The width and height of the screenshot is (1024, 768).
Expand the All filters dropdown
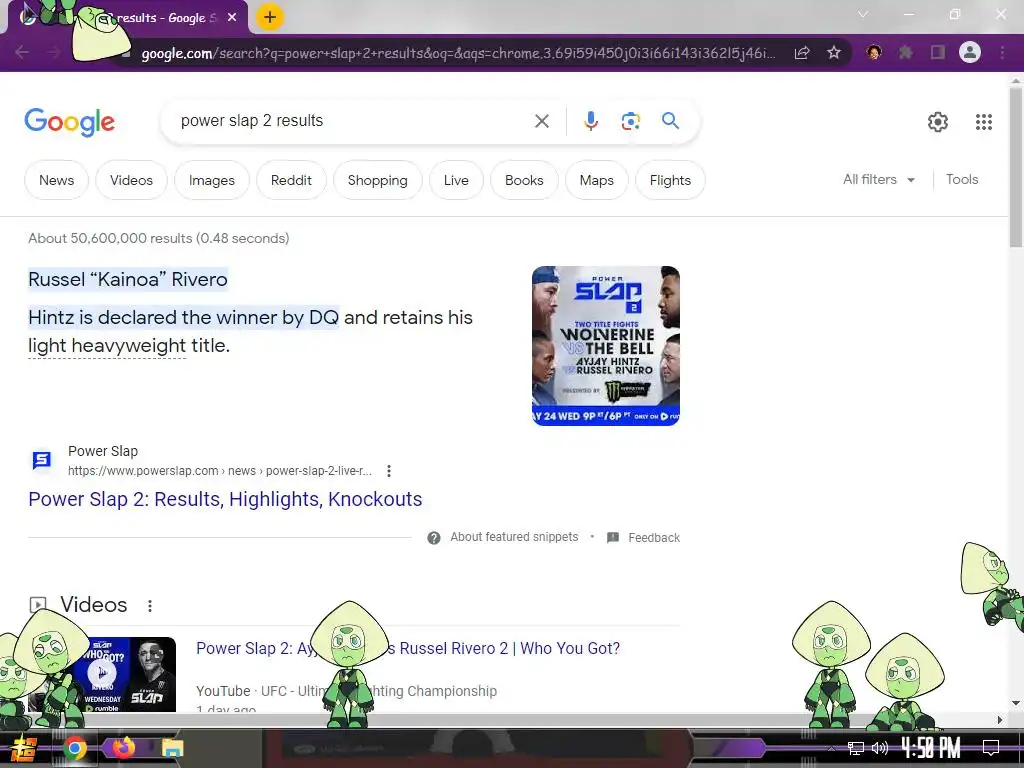[x=878, y=180]
